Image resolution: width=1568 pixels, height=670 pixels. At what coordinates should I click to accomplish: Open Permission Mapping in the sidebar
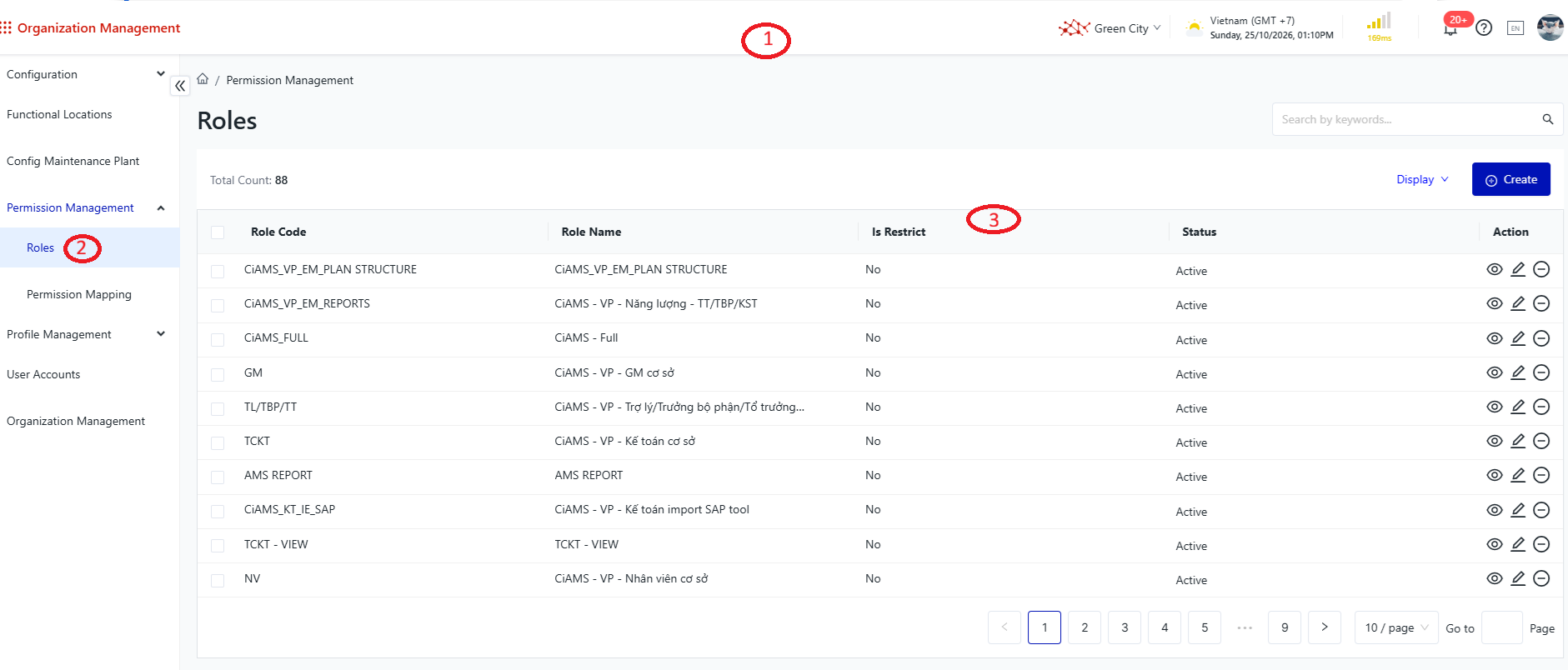click(x=79, y=294)
